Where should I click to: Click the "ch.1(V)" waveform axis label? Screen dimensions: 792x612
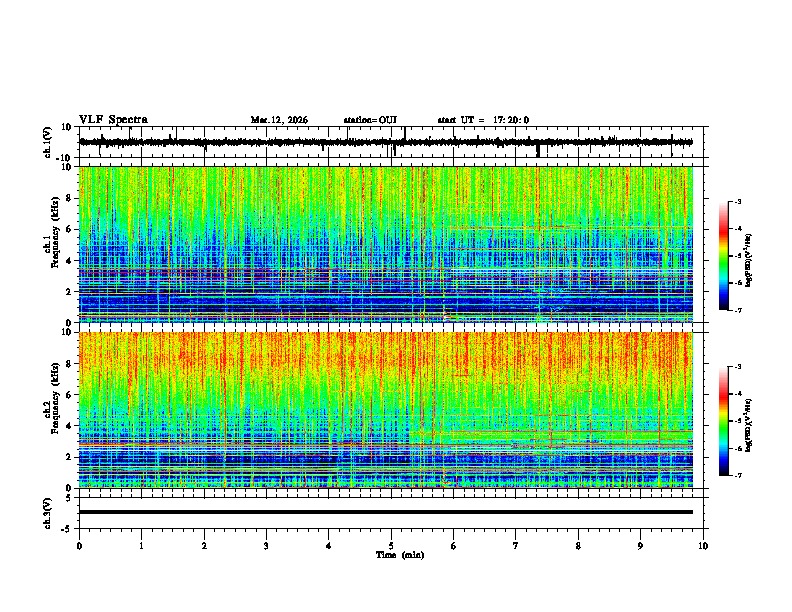[48, 142]
